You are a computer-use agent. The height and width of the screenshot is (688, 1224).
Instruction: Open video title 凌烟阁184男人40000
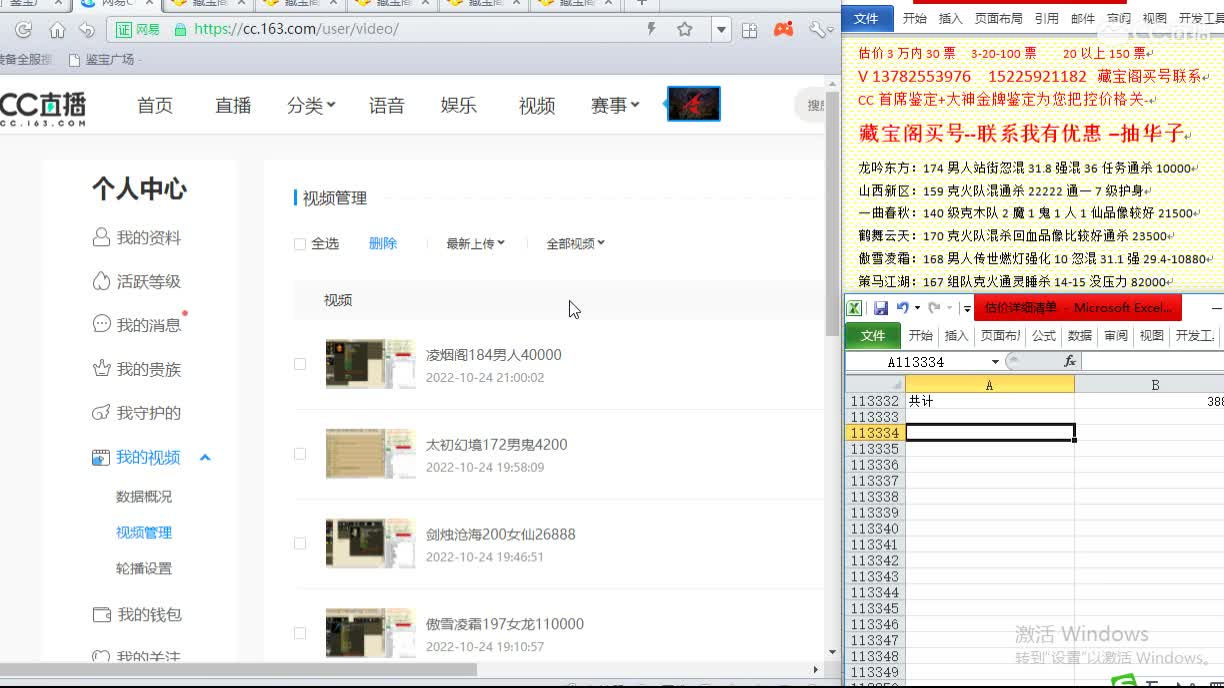click(x=494, y=355)
